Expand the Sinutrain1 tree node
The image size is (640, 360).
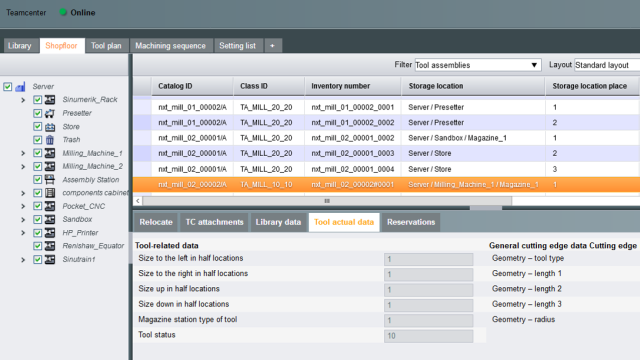coord(23,260)
